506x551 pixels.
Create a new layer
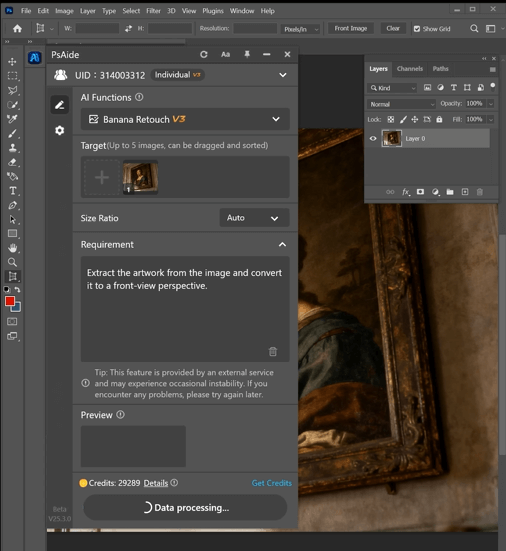pyautogui.click(x=465, y=192)
